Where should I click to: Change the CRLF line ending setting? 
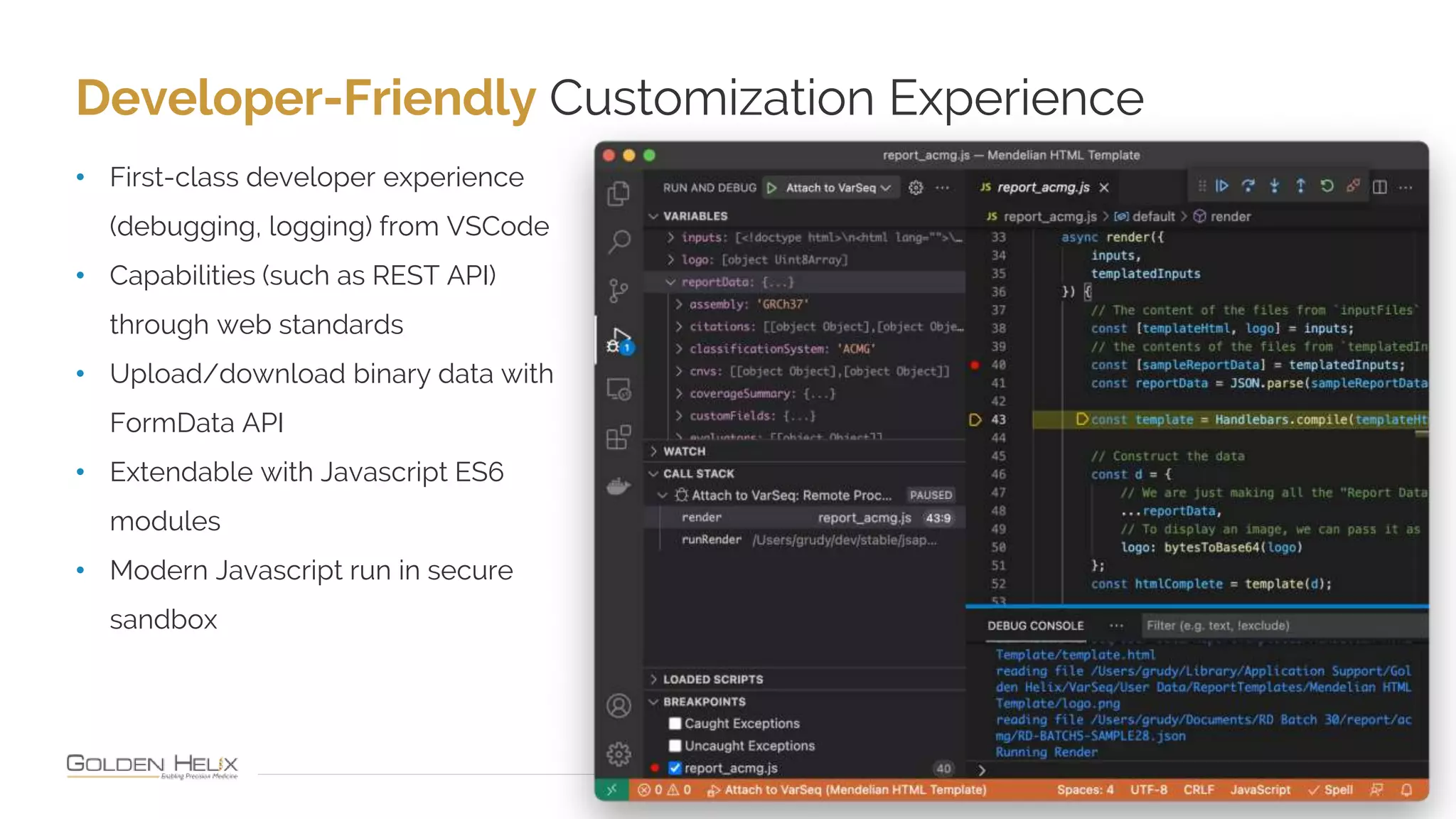tap(1199, 790)
